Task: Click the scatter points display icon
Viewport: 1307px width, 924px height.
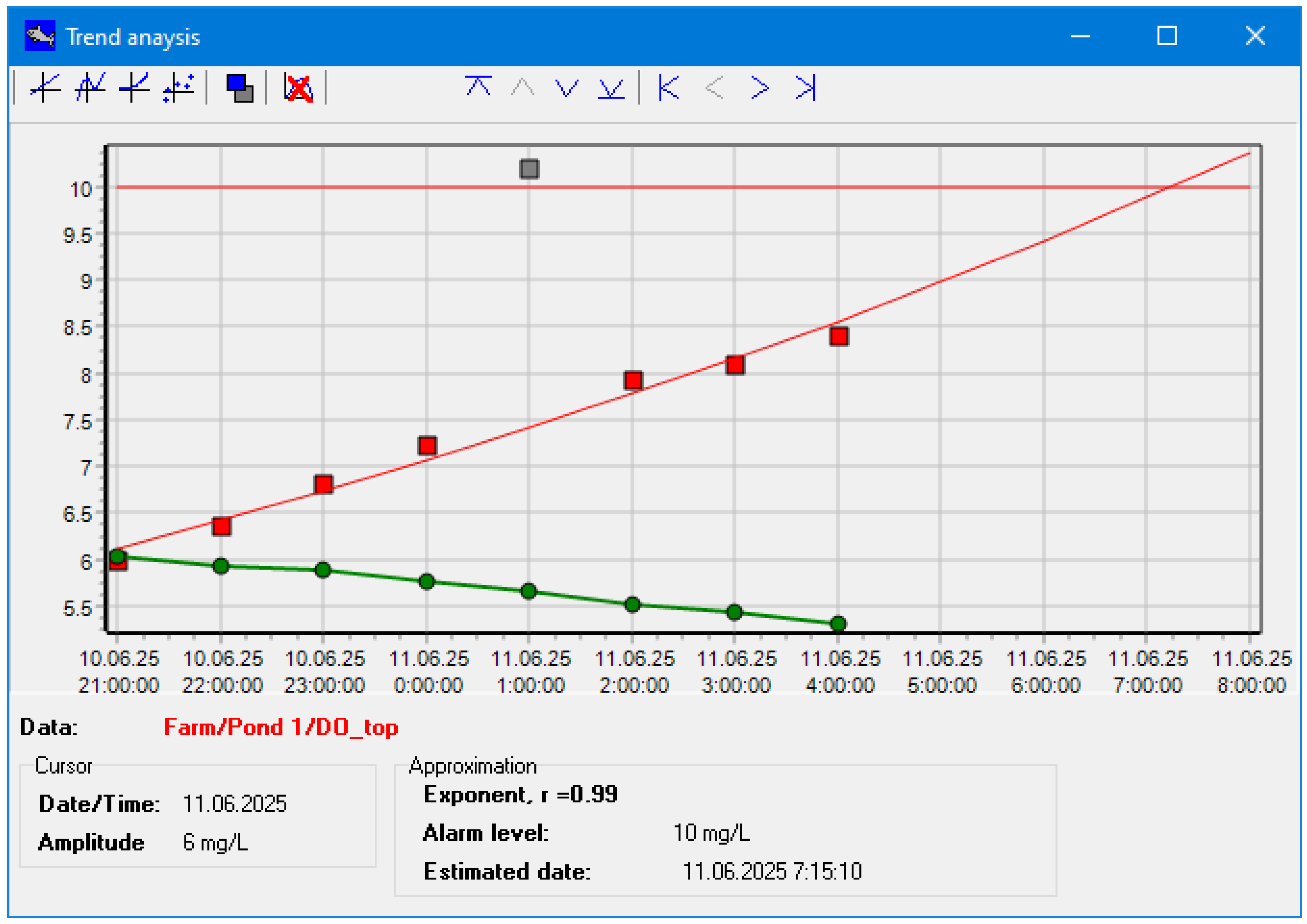Action: 179,88
